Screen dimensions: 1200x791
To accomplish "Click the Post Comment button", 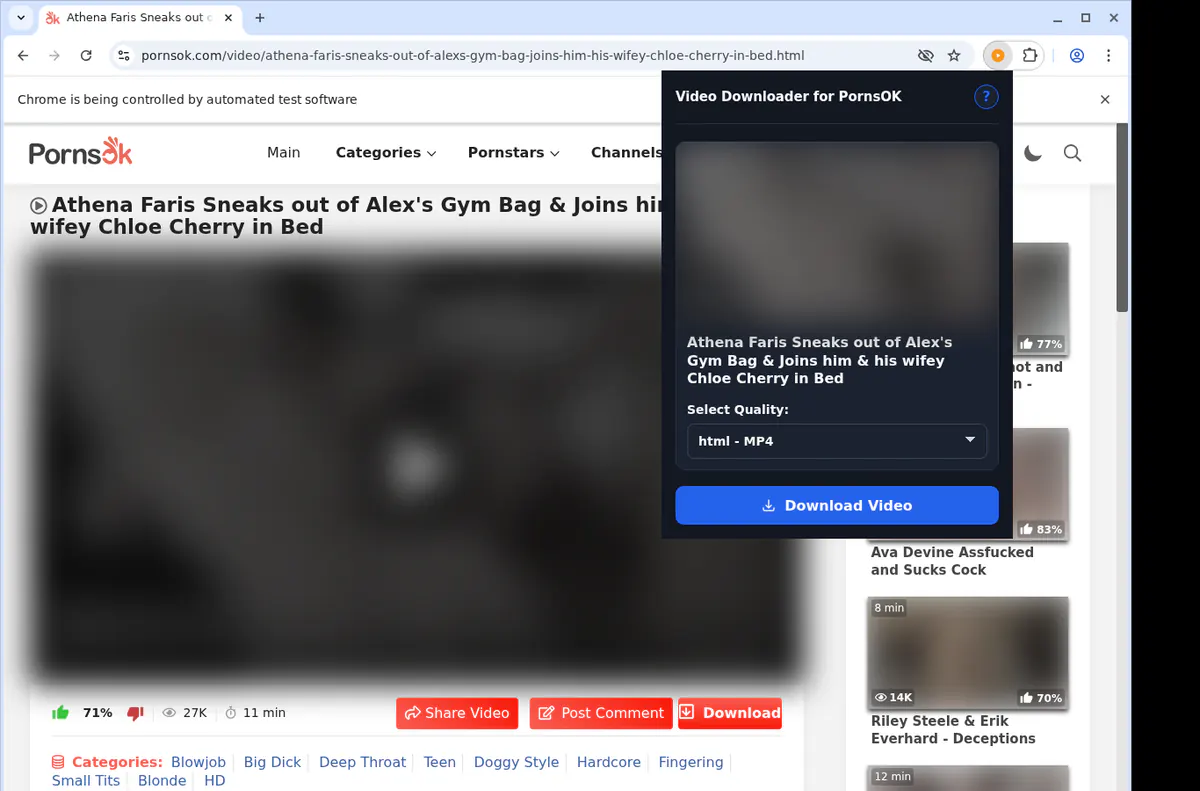I will click(x=601, y=713).
